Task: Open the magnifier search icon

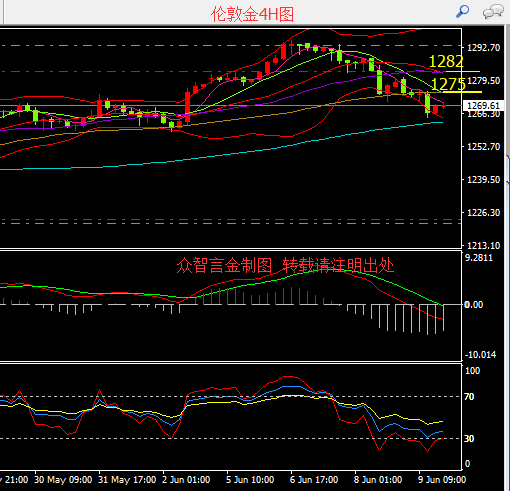Action: [462, 12]
